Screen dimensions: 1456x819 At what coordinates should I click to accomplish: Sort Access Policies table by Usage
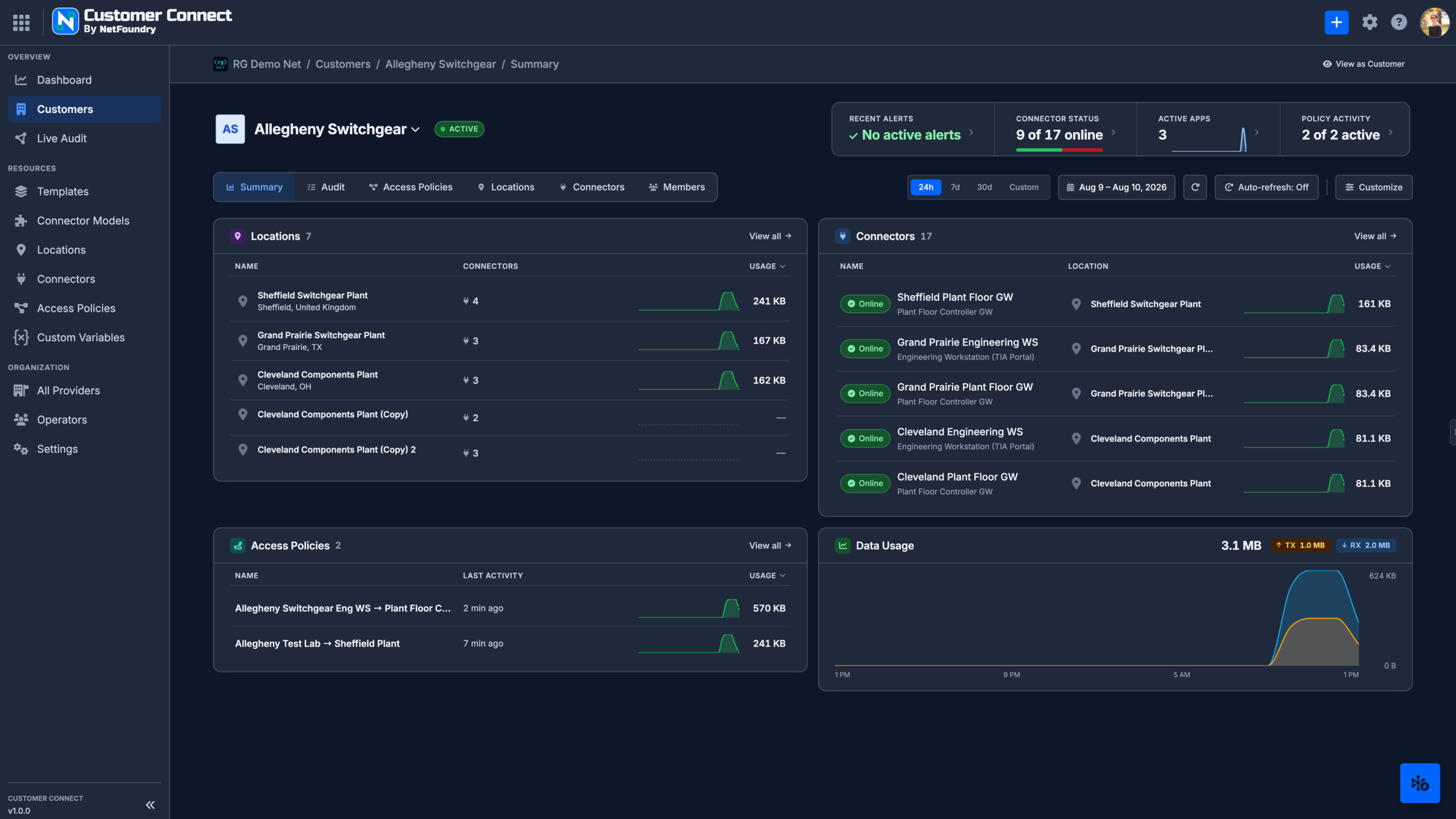(767, 576)
